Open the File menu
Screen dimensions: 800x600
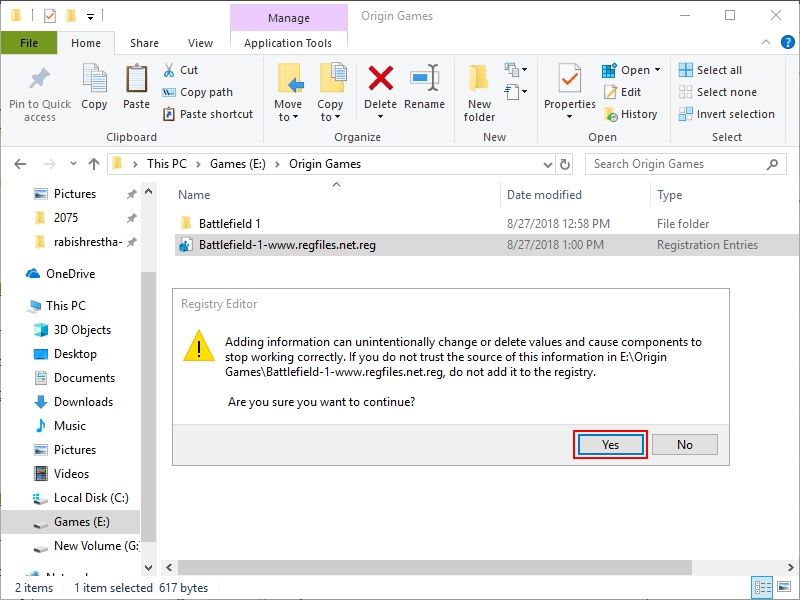[x=29, y=43]
